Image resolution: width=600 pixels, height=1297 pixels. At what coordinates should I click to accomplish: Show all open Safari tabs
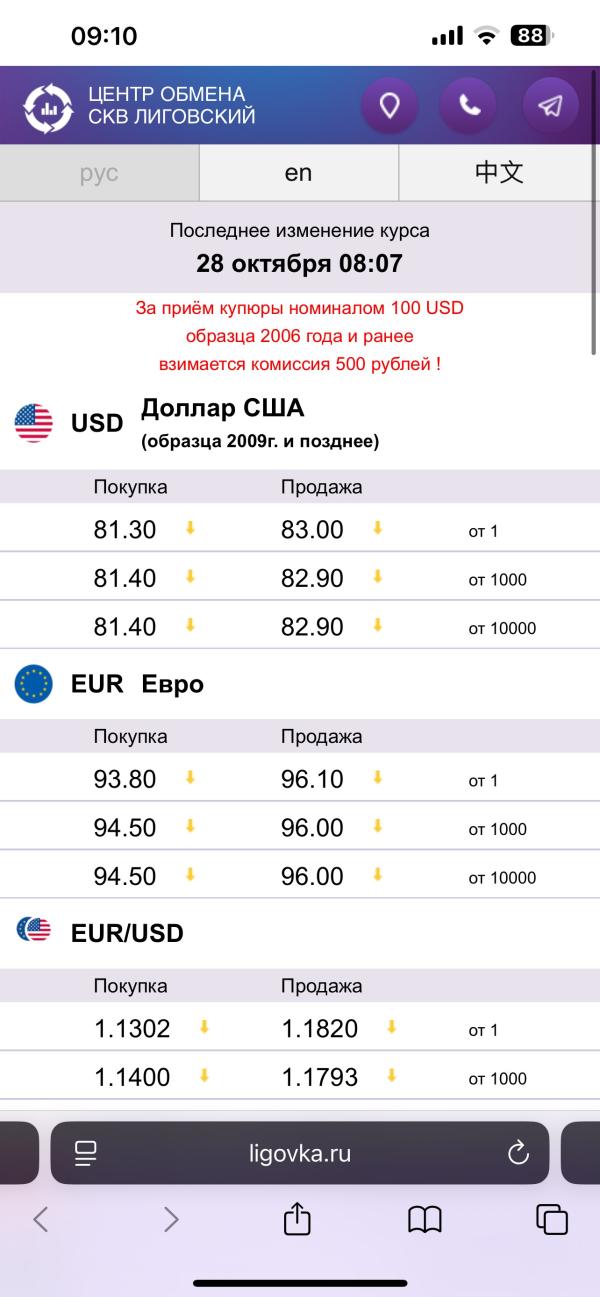coord(552,1219)
